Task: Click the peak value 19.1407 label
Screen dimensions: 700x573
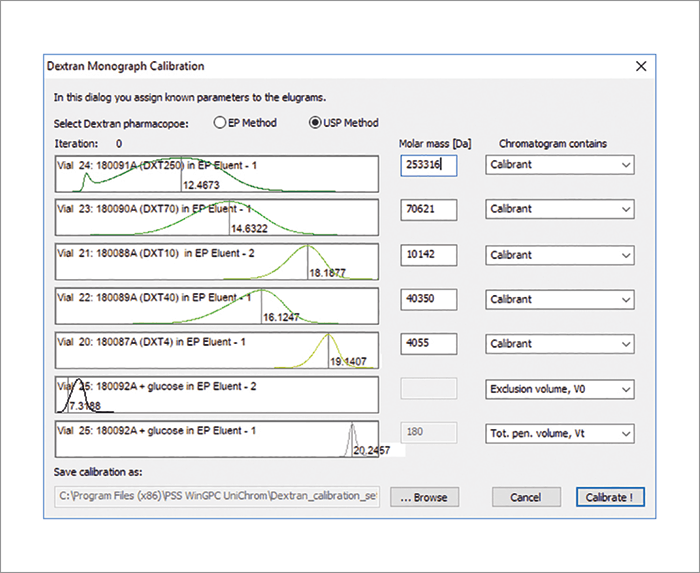Action: click(x=348, y=361)
